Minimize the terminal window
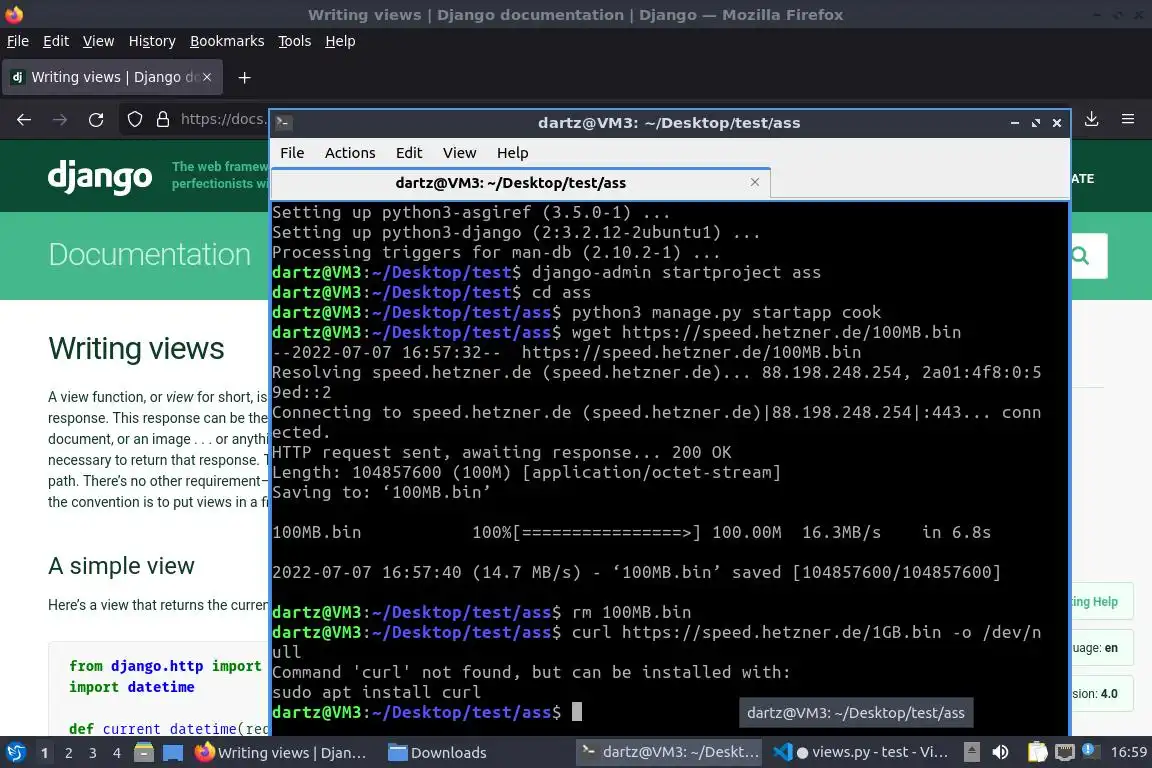The height and width of the screenshot is (768, 1152). click(1015, 123)
